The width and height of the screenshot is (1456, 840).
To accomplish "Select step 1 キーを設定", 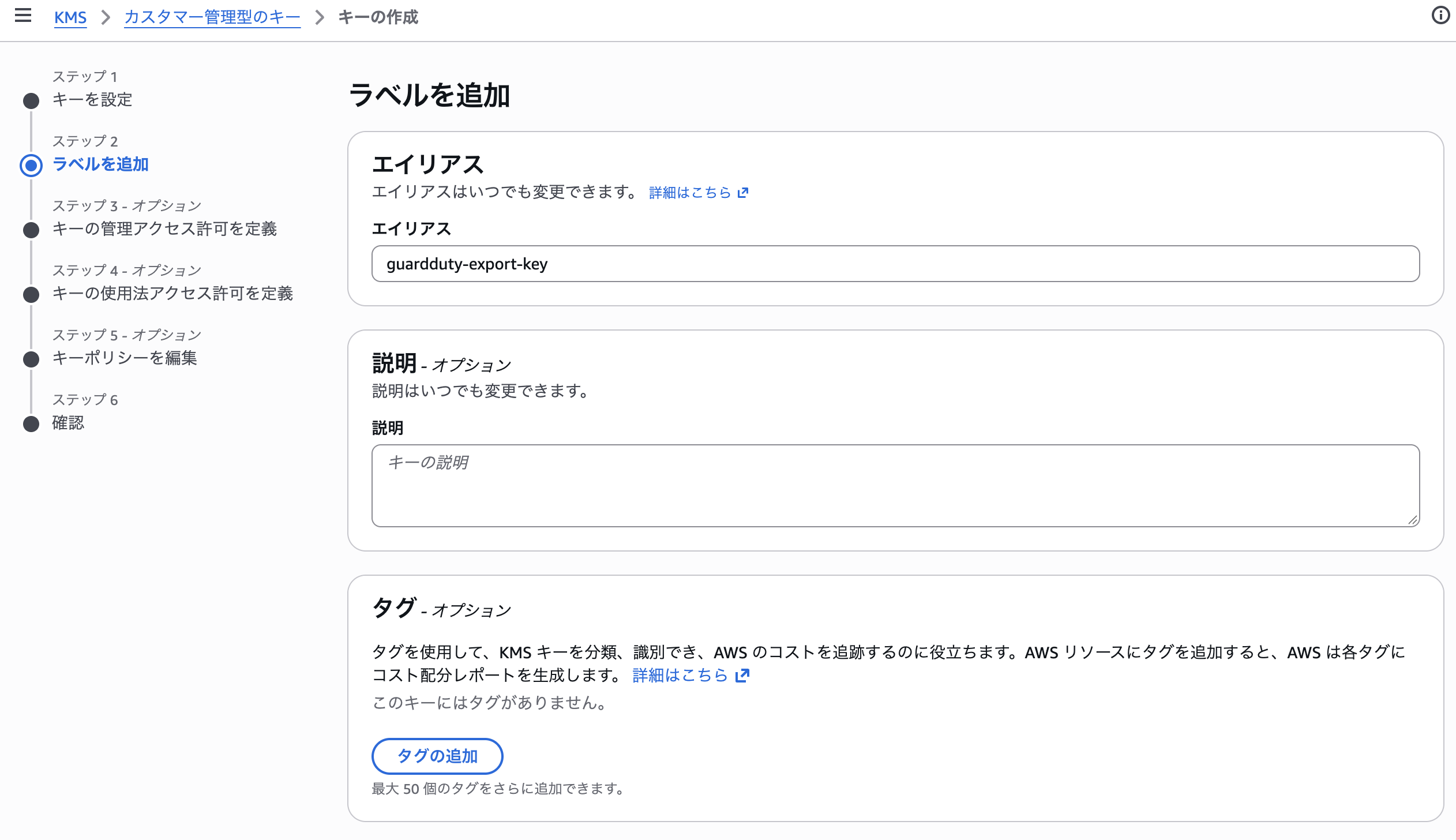I will point(92,100).
